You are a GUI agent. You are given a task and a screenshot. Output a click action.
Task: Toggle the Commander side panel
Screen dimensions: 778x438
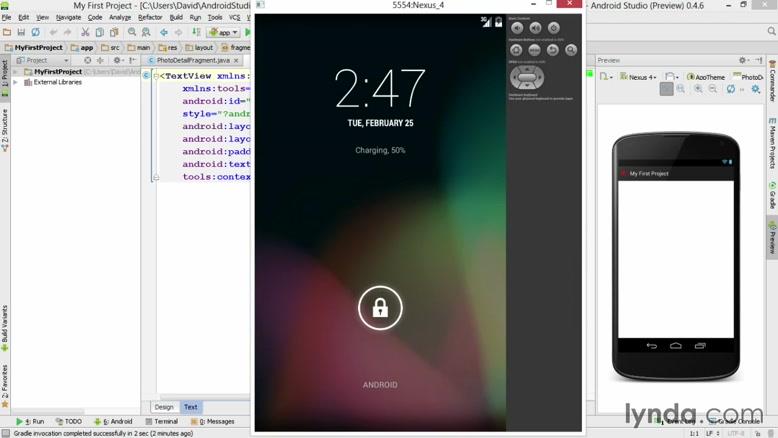pos(773,81)
